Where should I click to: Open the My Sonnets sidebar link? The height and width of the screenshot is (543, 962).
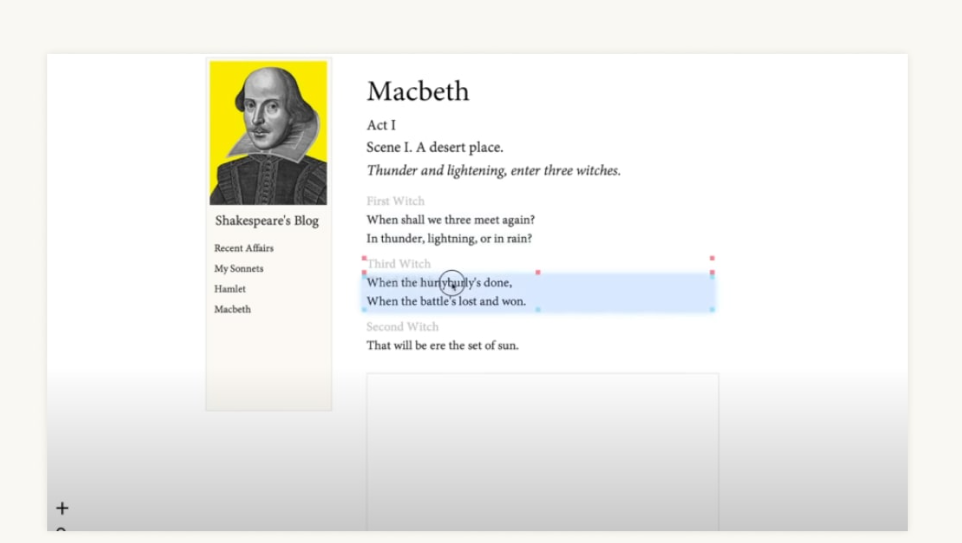[238, 269]
